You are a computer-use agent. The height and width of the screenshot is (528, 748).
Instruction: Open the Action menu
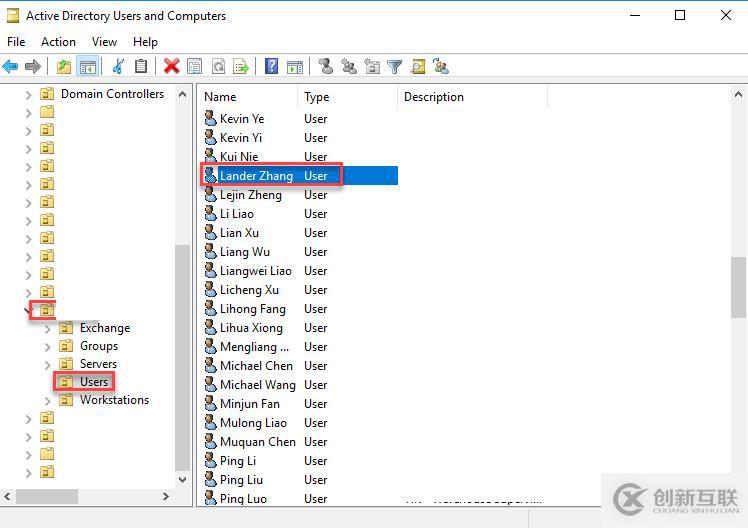58,42
